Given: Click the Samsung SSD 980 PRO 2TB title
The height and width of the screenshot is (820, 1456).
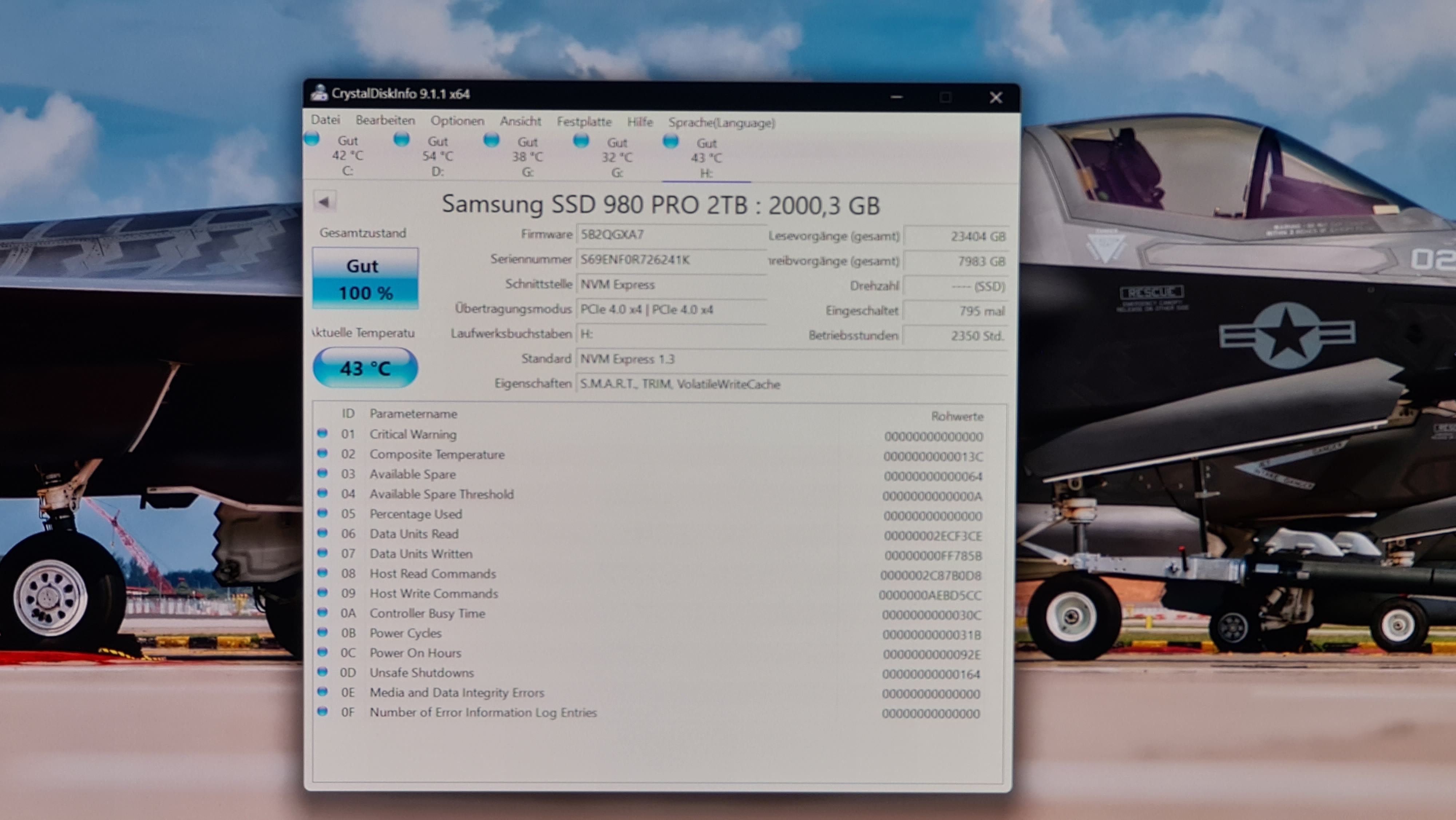Looking at the screenshot, I should pos(661,205).
